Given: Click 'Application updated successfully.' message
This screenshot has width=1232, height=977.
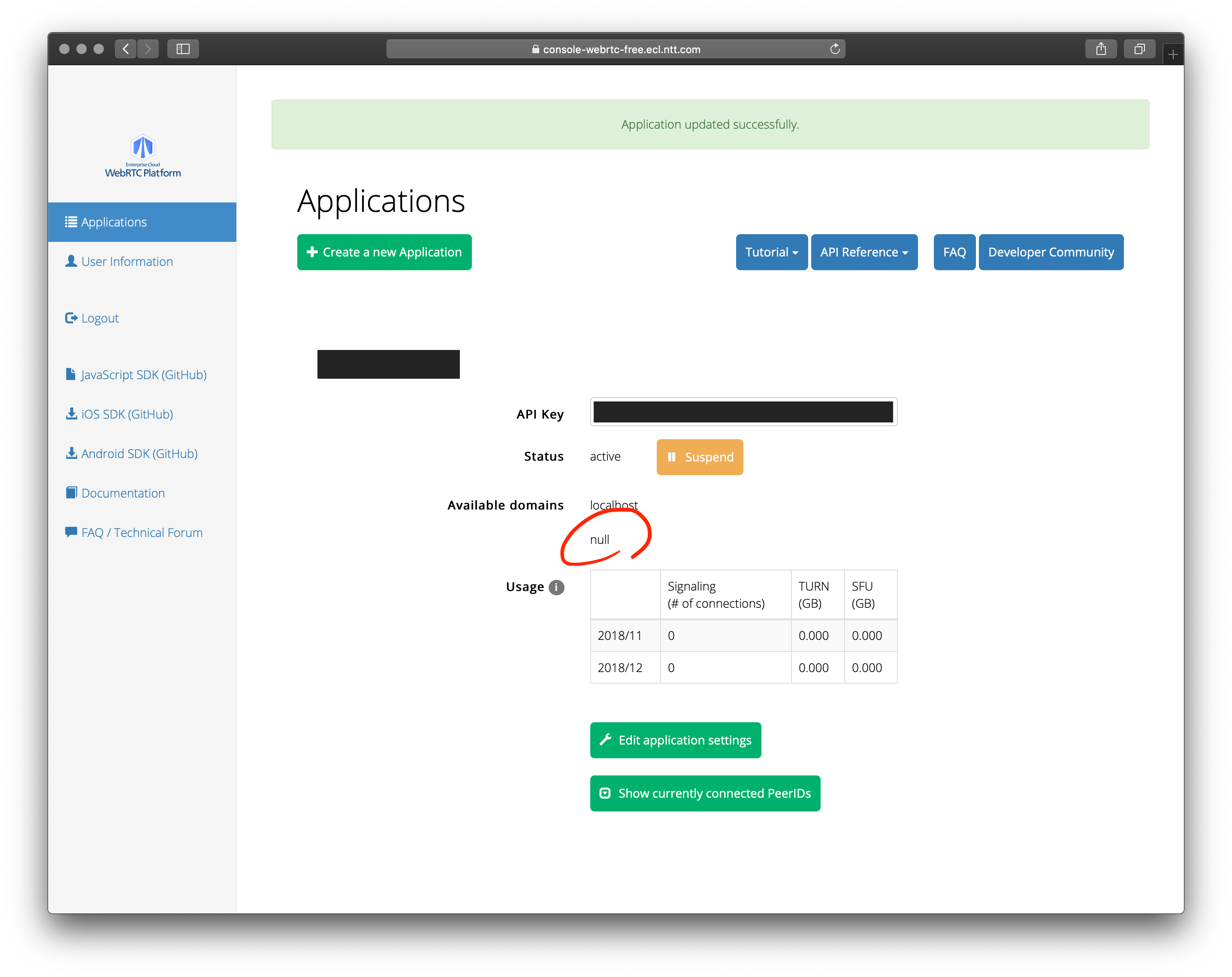Looking at the screenshot, I should coord(710,124).
